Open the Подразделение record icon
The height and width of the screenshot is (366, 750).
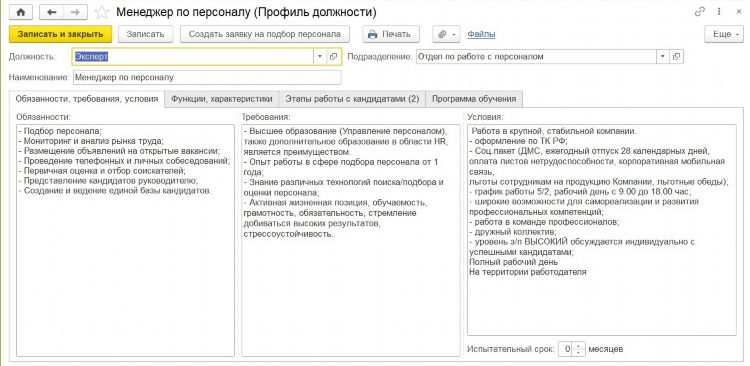(x=676, y=56)
